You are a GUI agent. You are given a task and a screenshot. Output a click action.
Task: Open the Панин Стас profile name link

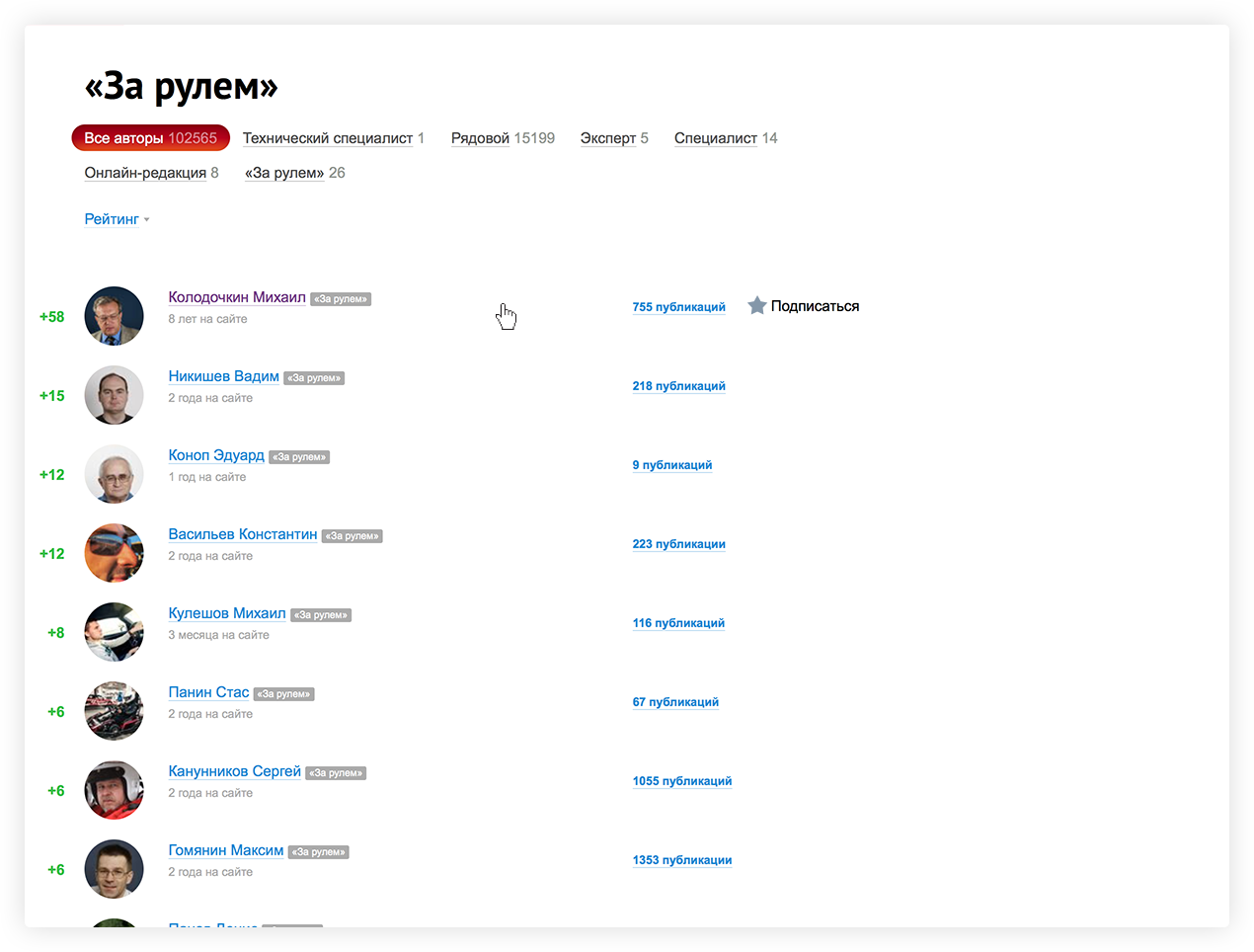pyautogui.click(x=208, y=692)
